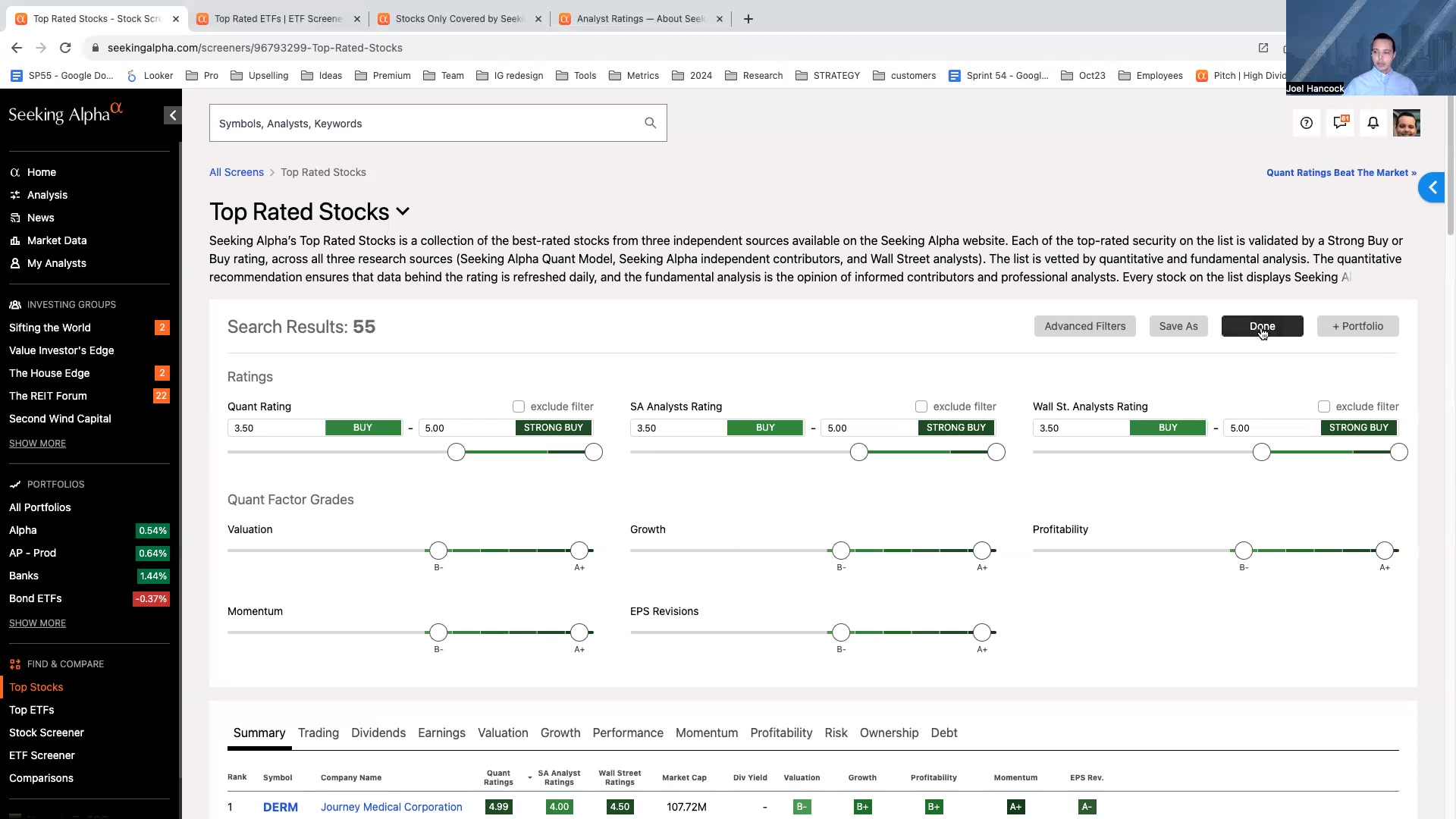
Task: Open the SP55 Google Doc bookmark
Action: pyautogui.click(x=62, y=76)
